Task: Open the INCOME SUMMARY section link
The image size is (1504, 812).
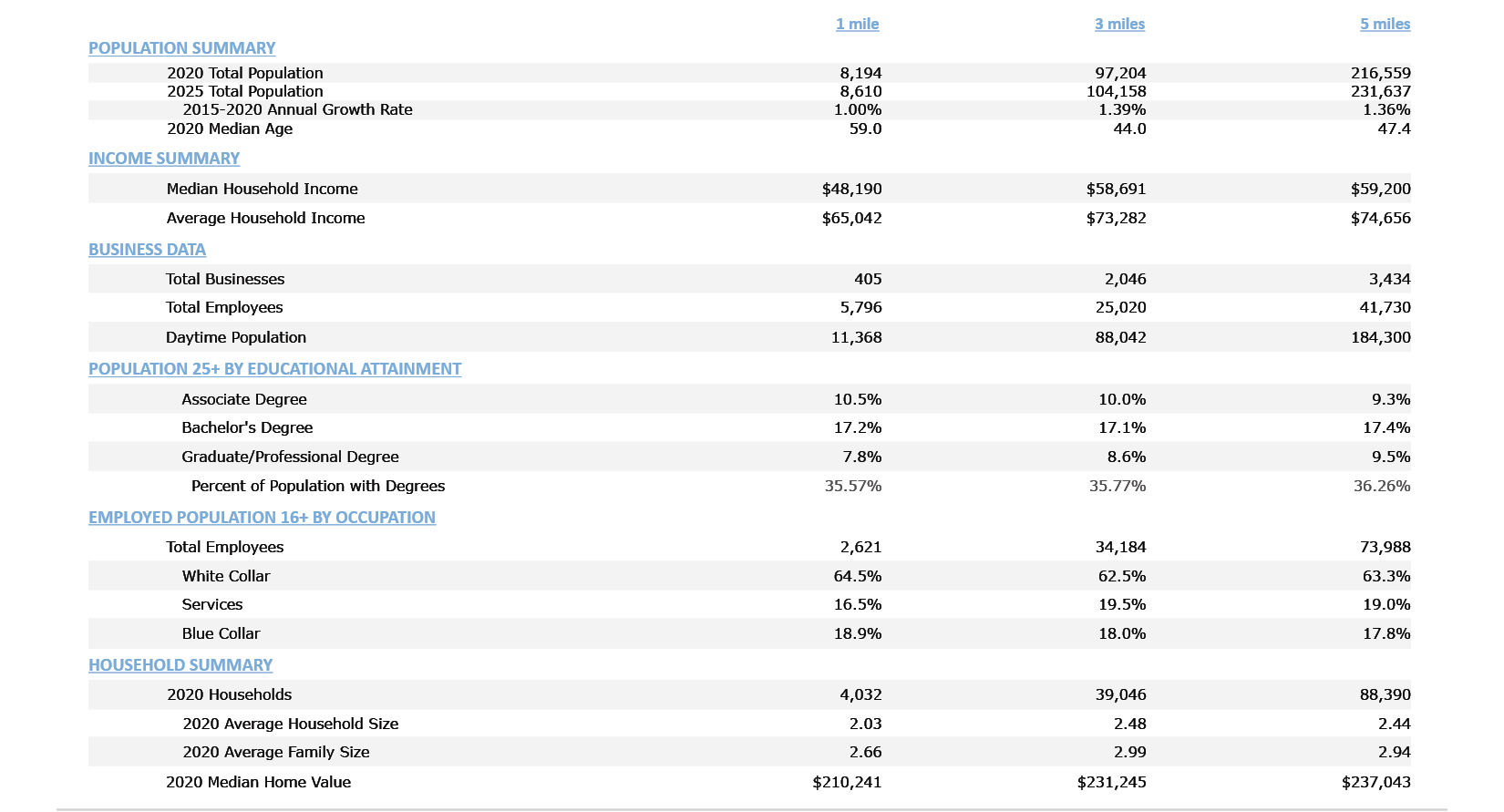Action: tap(164, 159)
